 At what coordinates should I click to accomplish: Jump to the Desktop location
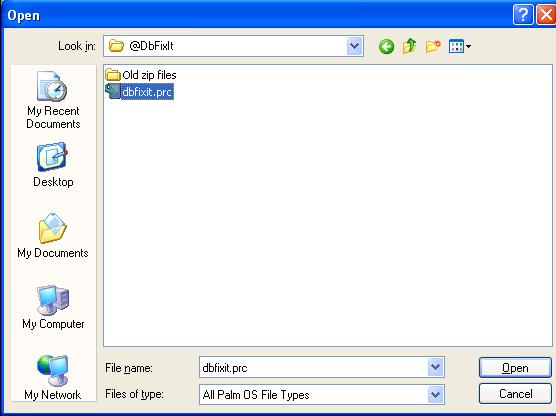pyautogui.click(x=53, y=165)
